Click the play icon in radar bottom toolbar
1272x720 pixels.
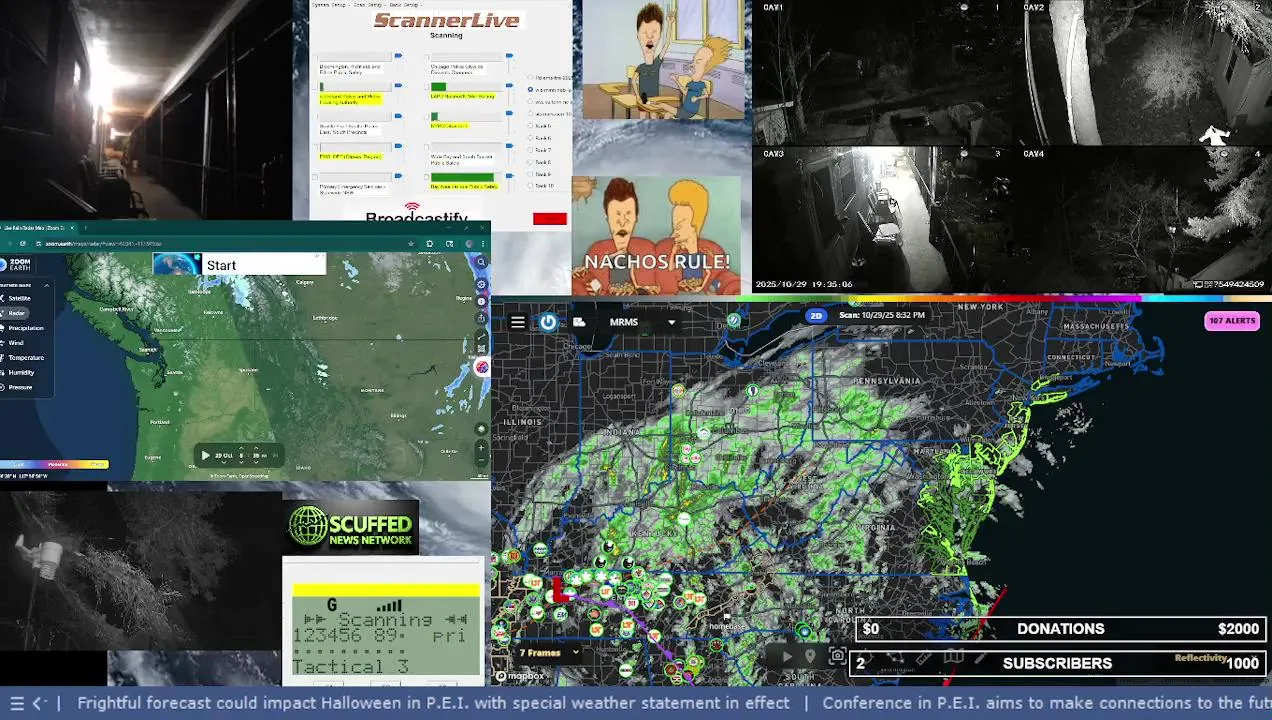tap(787, 657)
